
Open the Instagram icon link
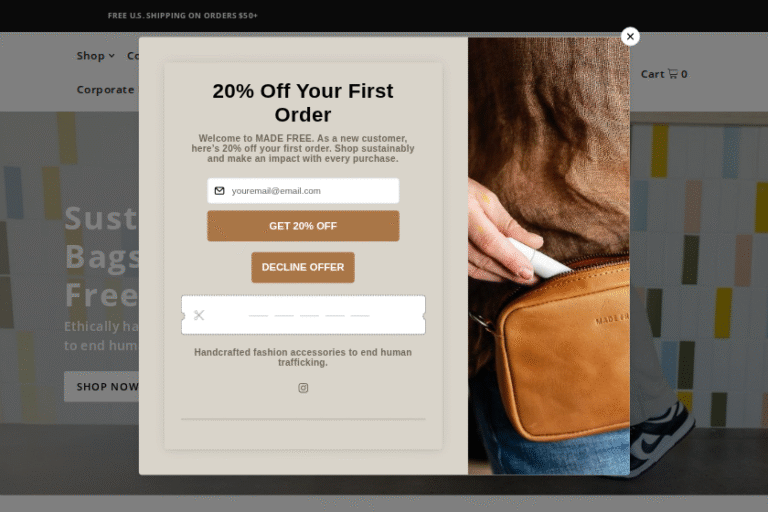(303, 388)
